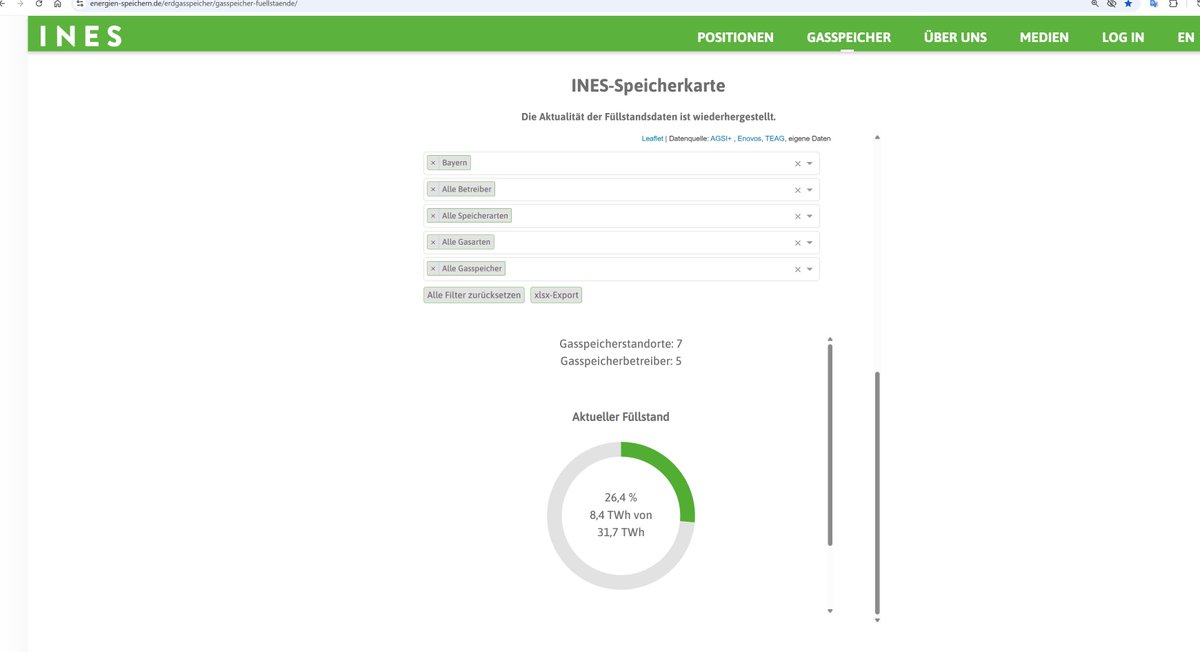
Task: Click the magnifier zoom icon in address bar
Action: pyautogui.click(x=1095, y=4)
